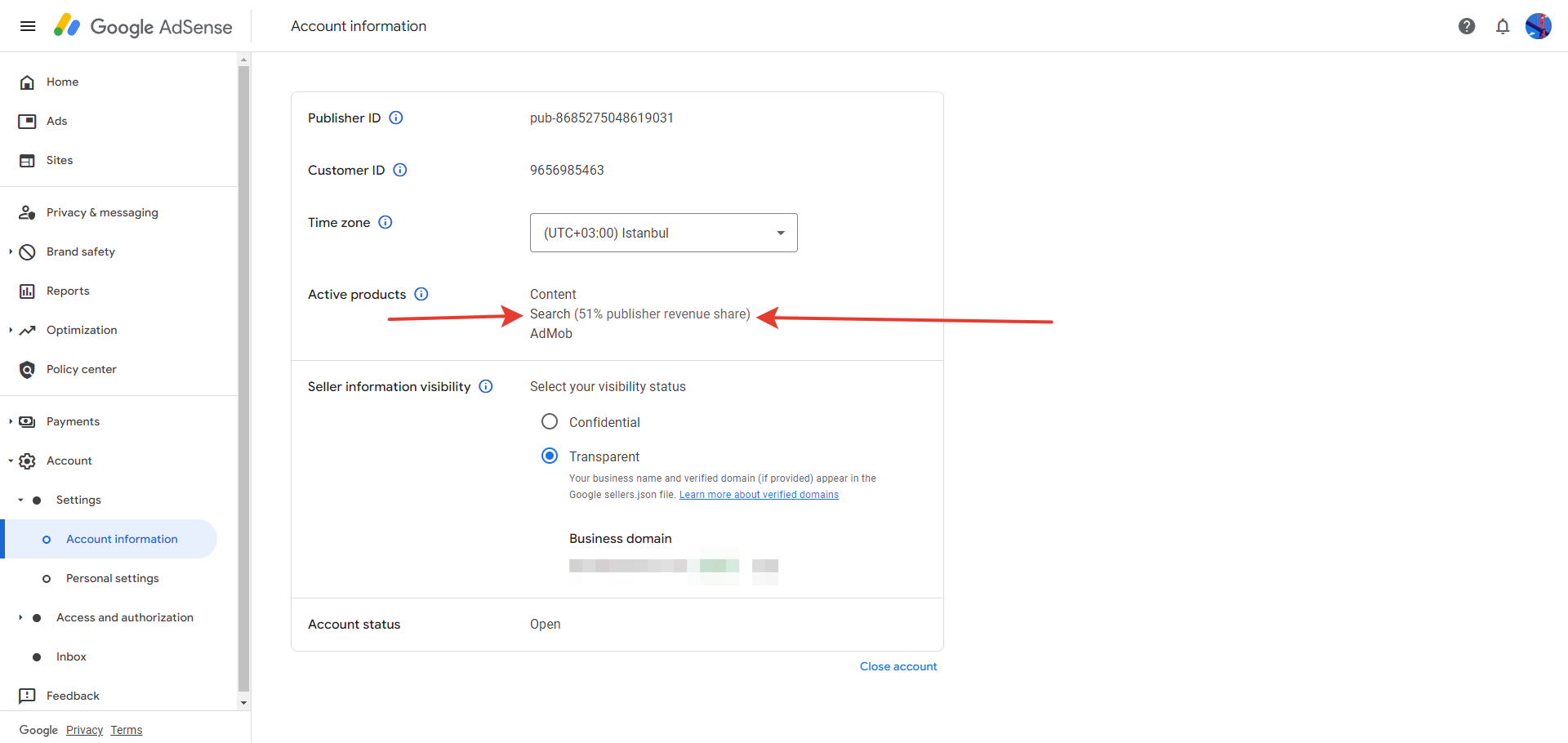Click the Home house icon

27,82
